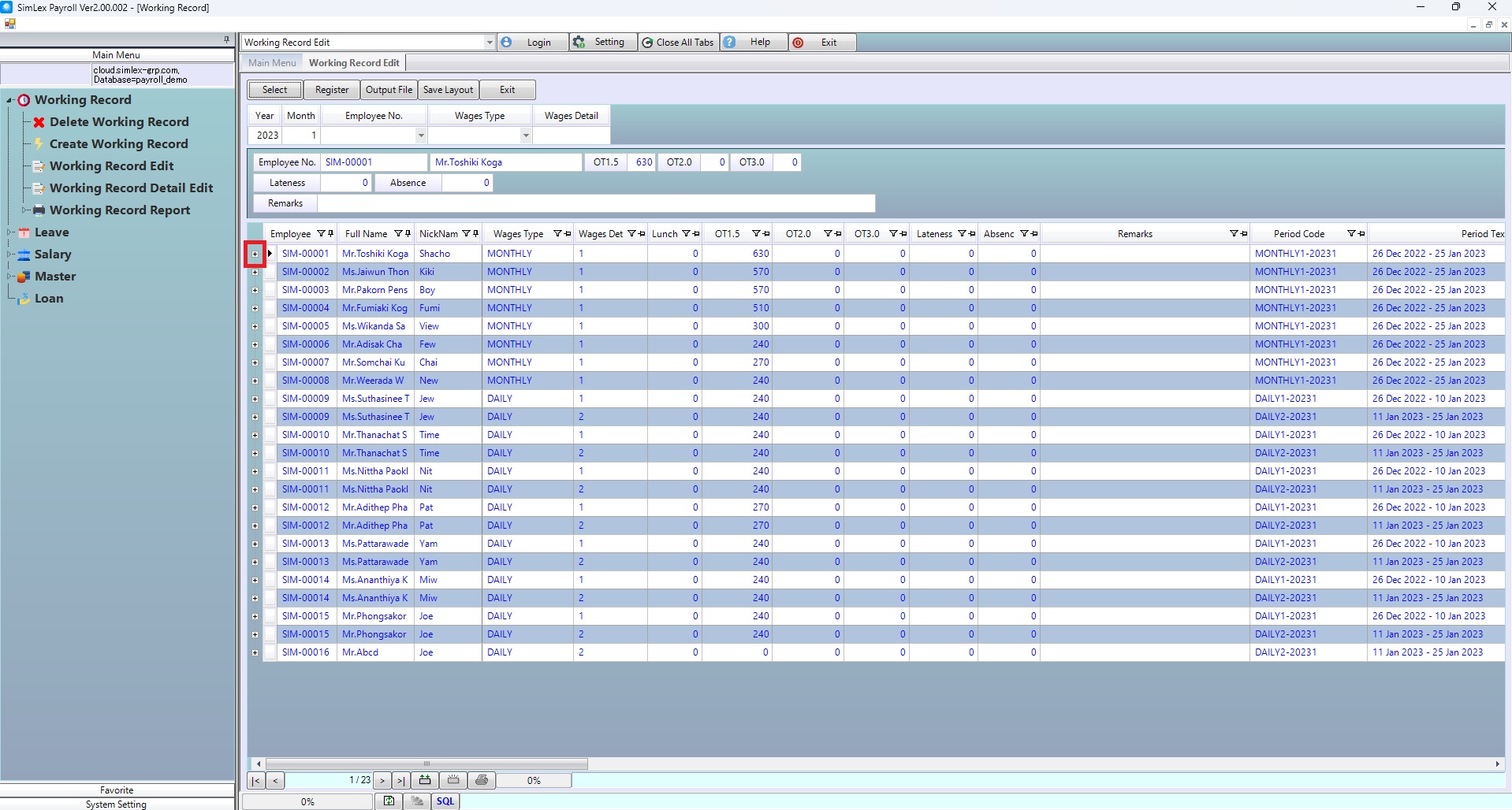Click the Print icon in grid navigator
The image size is (1512, 810).
click(x=482, y=780)
